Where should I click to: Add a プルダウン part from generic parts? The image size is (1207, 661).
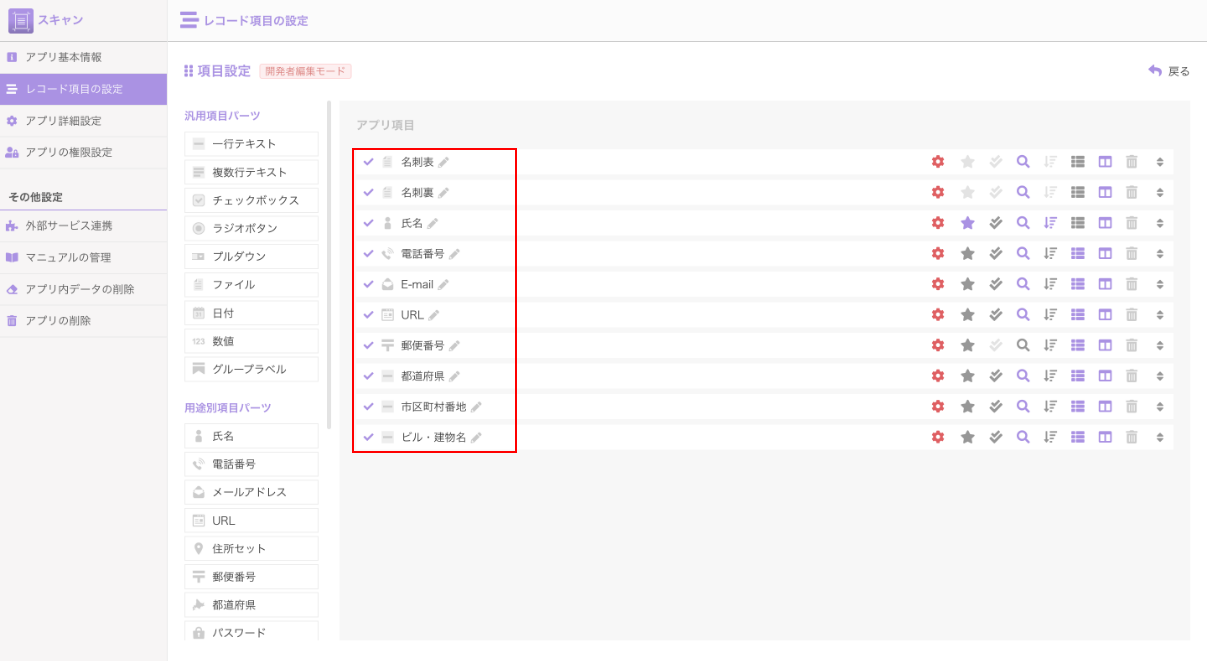click(251, 257)
